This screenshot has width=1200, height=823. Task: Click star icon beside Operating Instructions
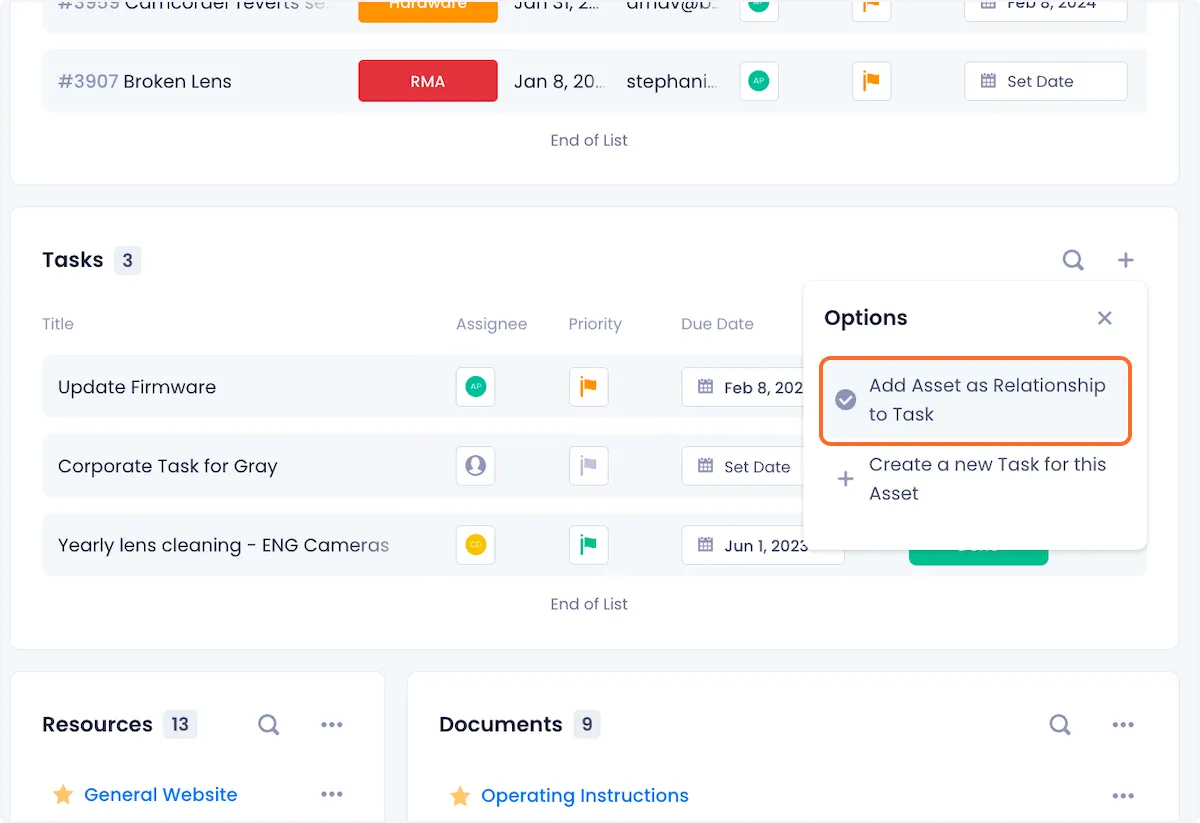pyautogui.click(x=460, y=796)
